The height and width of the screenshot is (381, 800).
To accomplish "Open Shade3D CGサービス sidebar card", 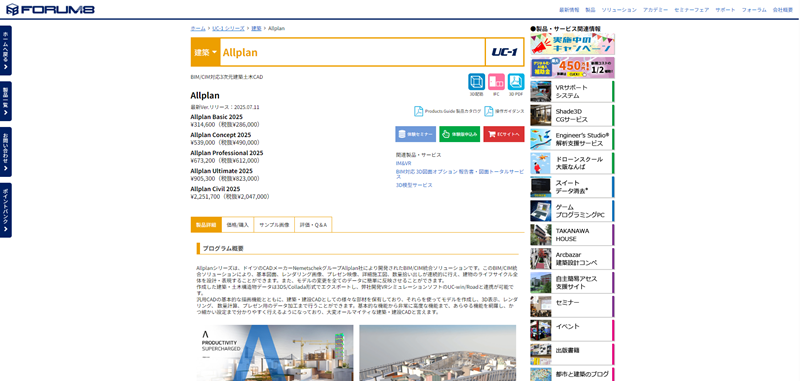I will click(572, 115).
